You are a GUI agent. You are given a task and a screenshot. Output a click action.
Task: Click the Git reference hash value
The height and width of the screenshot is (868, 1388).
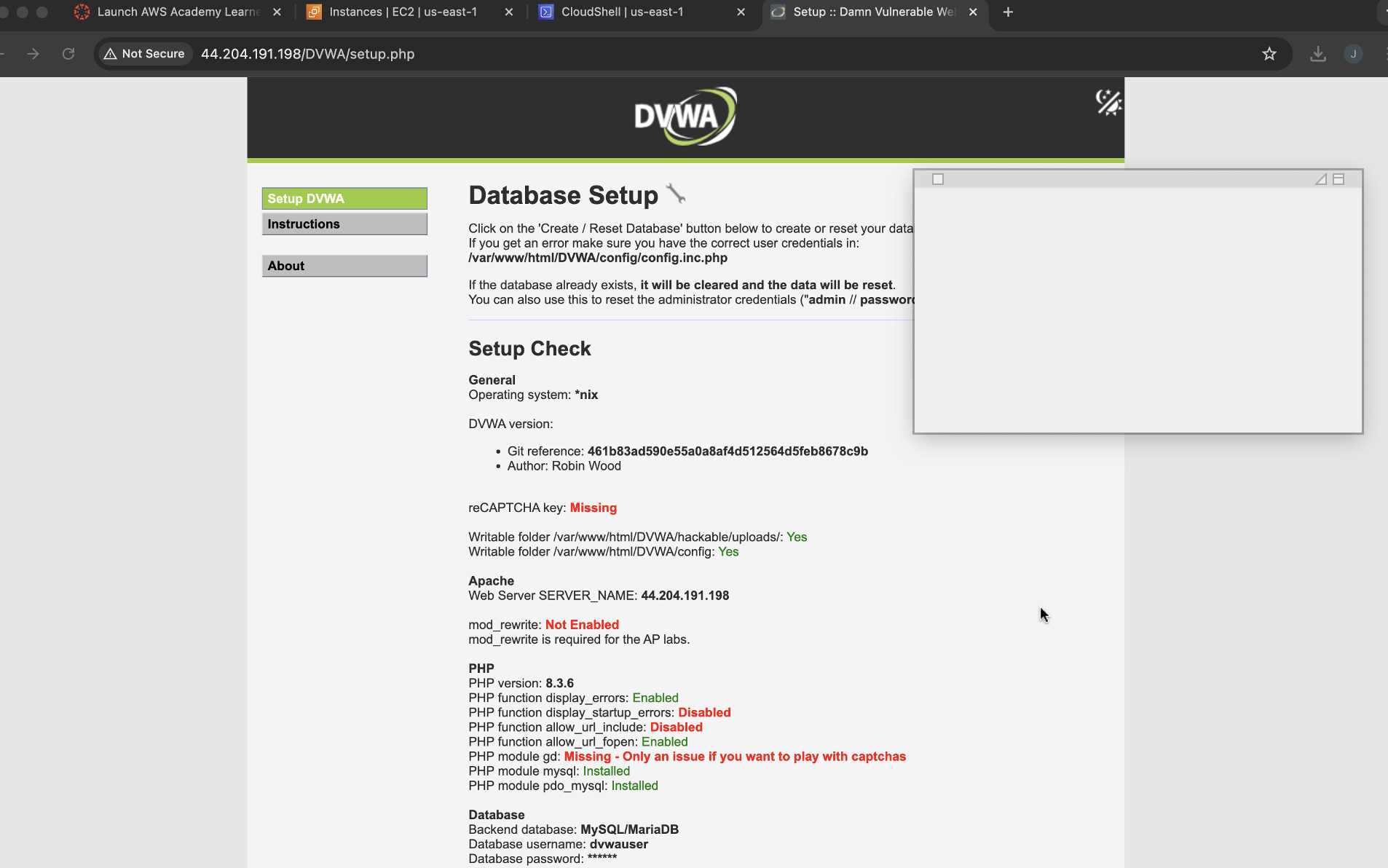tap(727, 451)
